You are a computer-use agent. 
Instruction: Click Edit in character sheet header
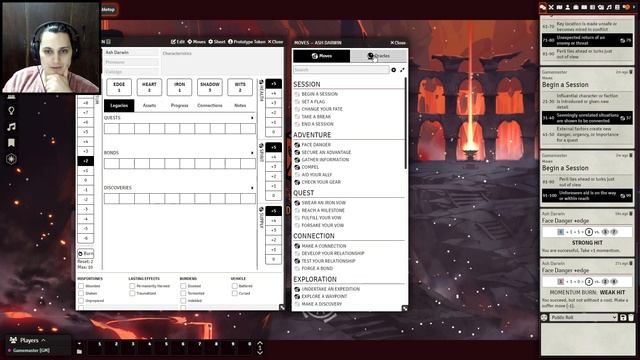(x=178, y=42)
